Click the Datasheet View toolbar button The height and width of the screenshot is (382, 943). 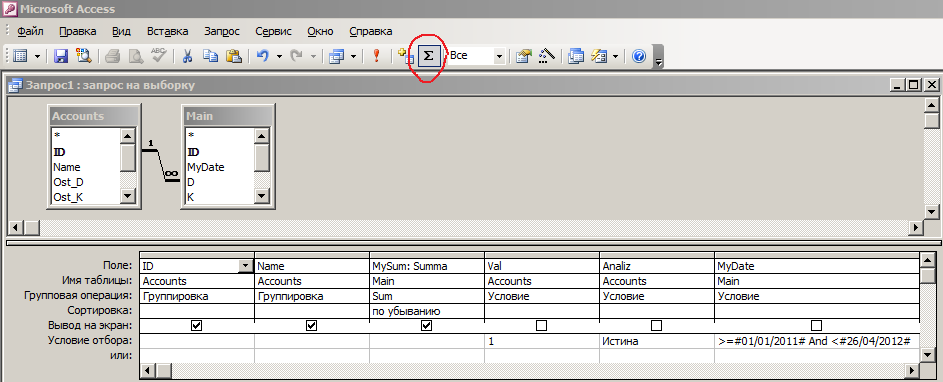pyautogui.click(x=20, y=56)
